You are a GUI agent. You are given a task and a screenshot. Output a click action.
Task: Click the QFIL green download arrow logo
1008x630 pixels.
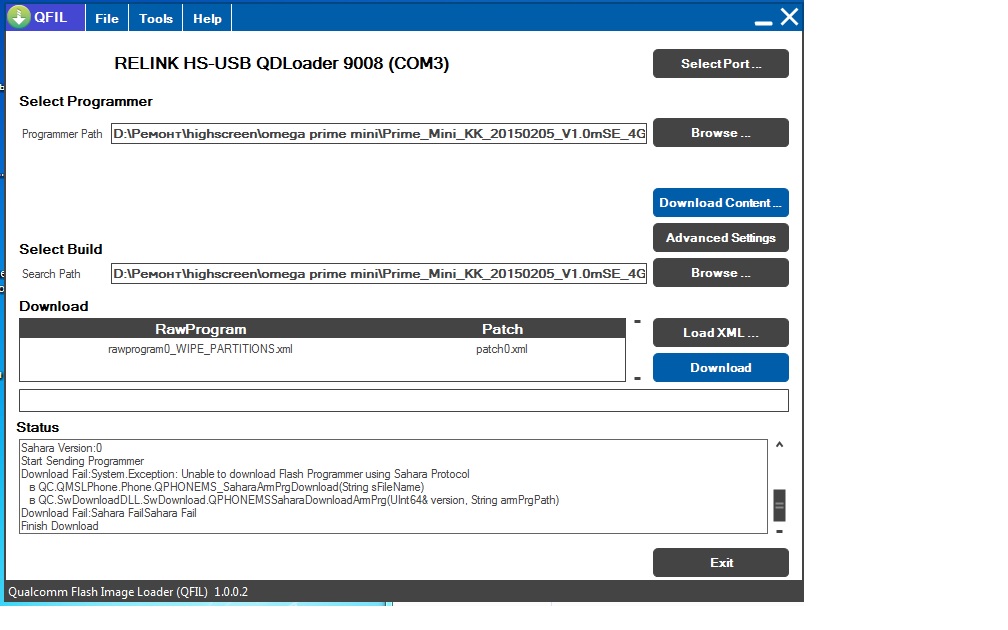point(19,17)
